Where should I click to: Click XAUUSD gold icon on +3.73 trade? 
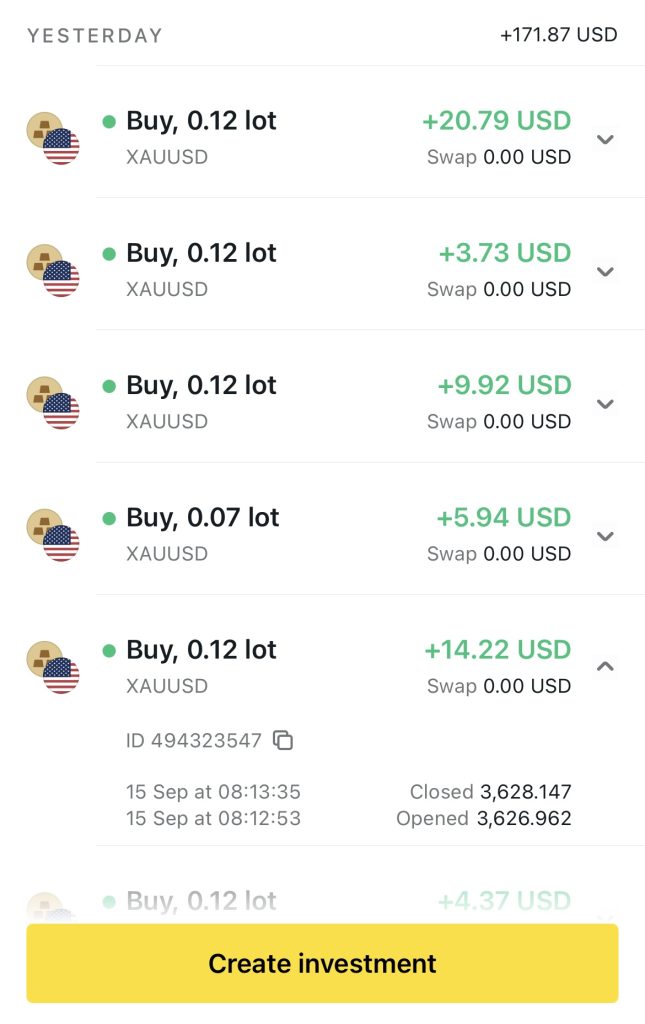[53, 271]
